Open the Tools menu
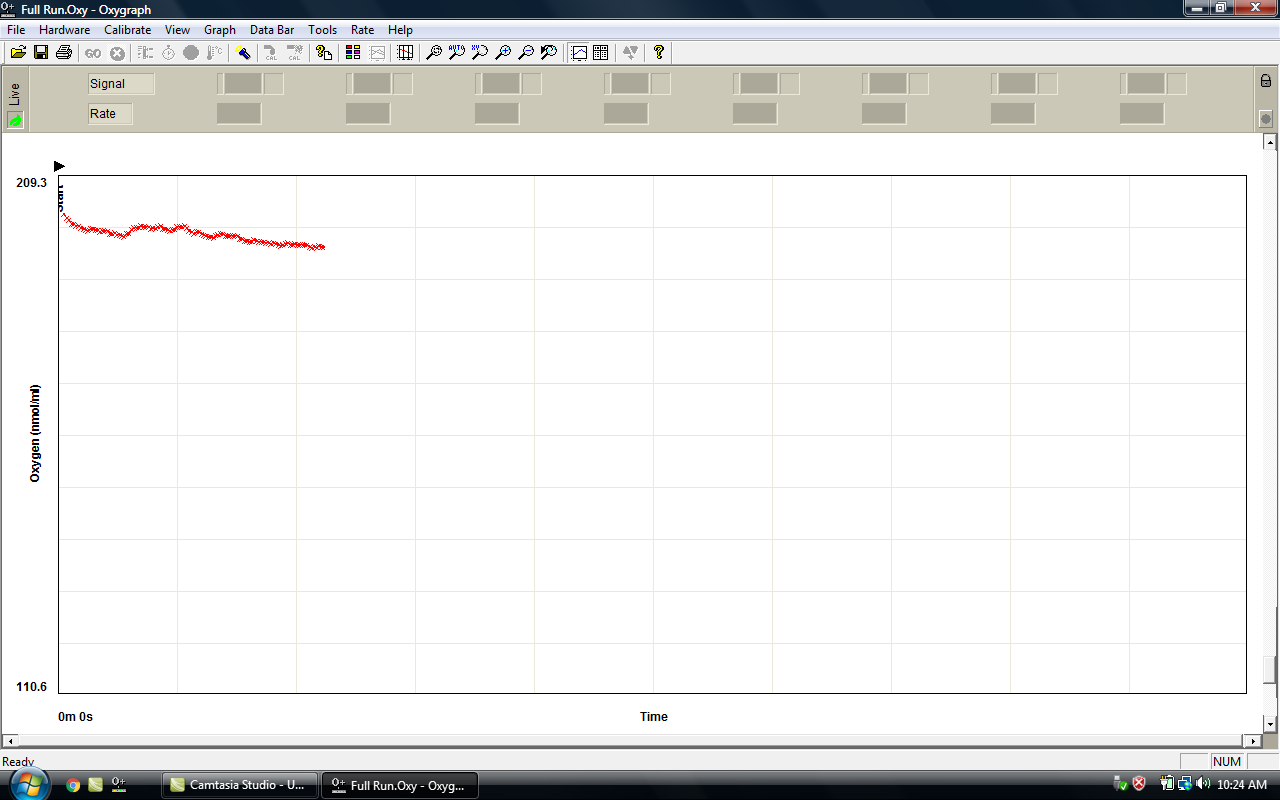Screen dimensions: 1280x800 (x=323, y=30)
